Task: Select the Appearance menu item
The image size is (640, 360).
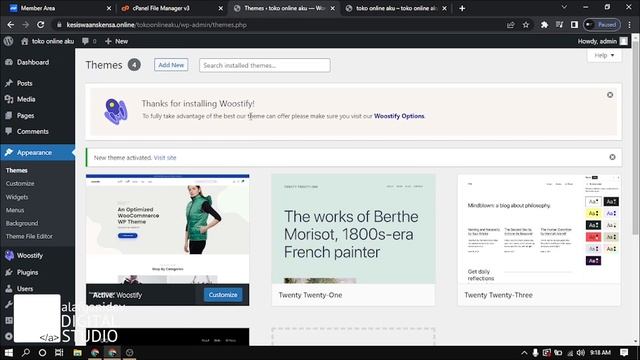Action: (x=37, y=153)
